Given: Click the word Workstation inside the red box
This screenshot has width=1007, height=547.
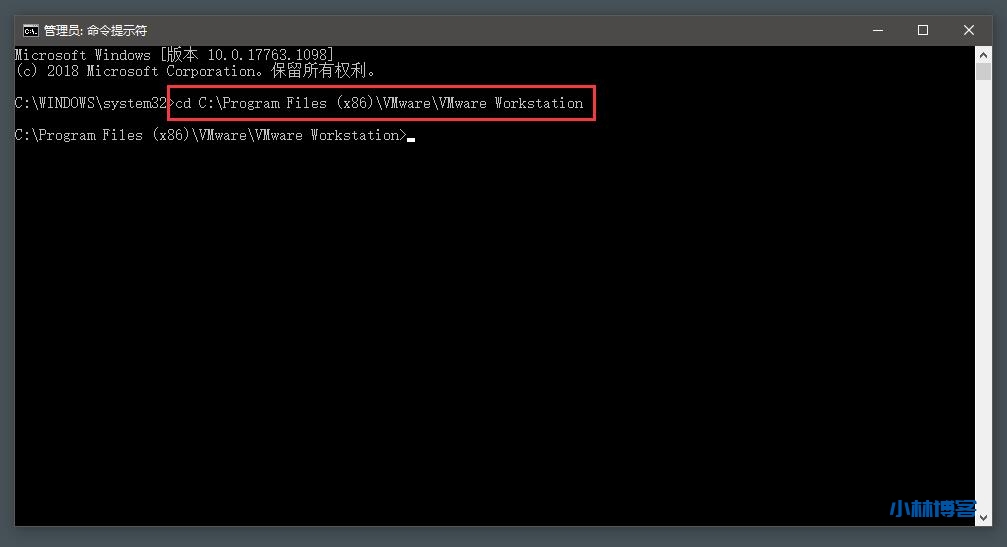Looking at the screenshot, I should click(539, 103).
